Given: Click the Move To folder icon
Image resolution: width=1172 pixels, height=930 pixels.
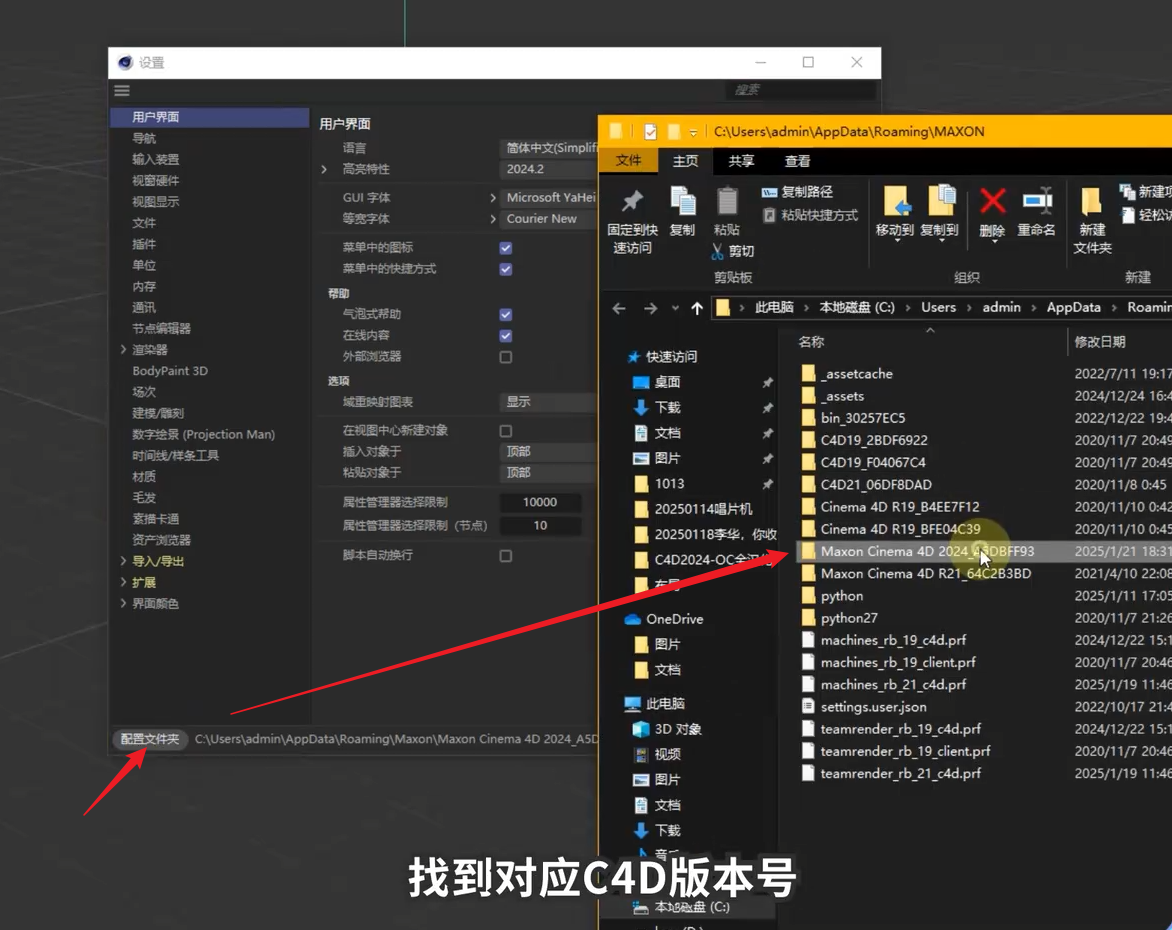Looking at the screenshot, I should (x=894, y=203).
